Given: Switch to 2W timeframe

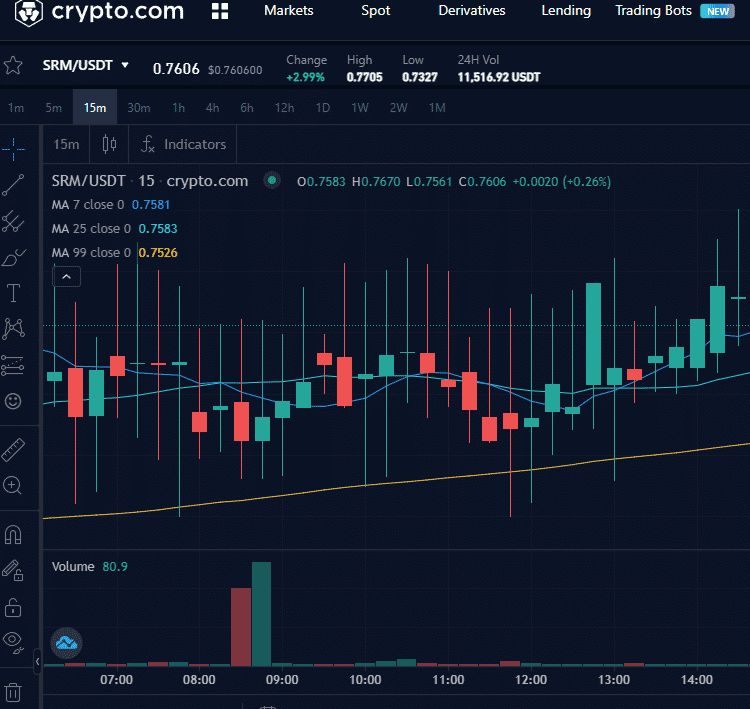Looking at the screenshot, I should [398, 108].
